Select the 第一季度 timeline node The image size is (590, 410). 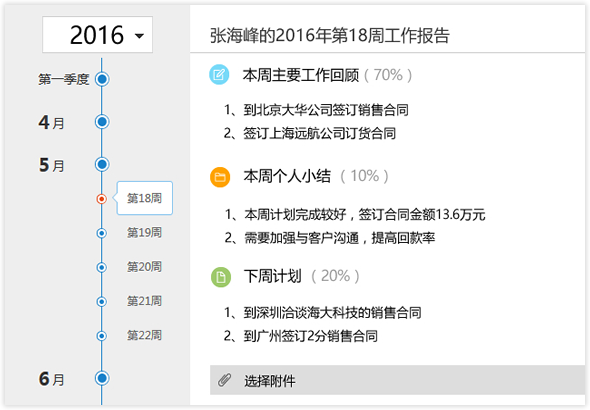102,79
